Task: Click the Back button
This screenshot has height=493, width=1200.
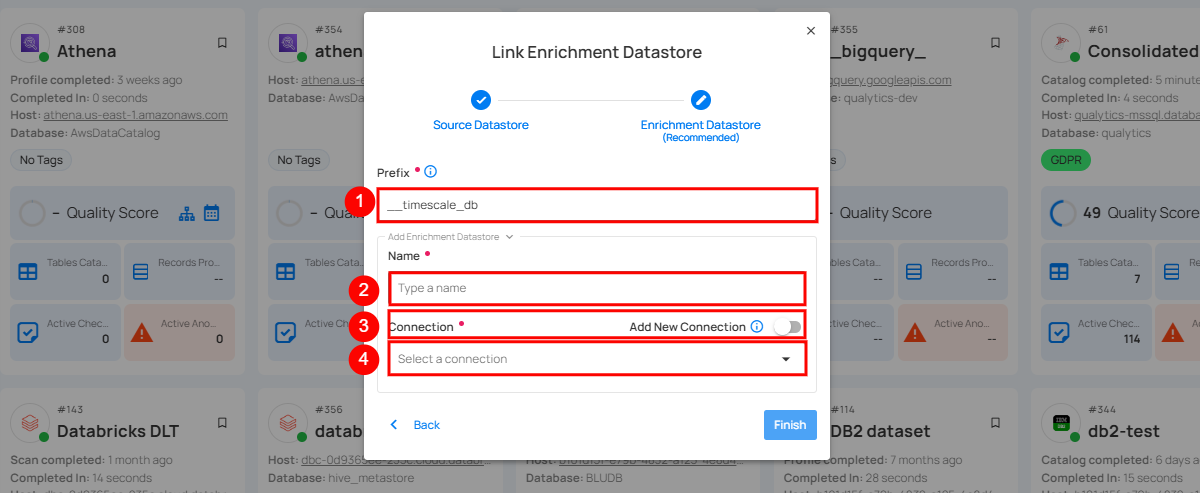Action: 415,425
